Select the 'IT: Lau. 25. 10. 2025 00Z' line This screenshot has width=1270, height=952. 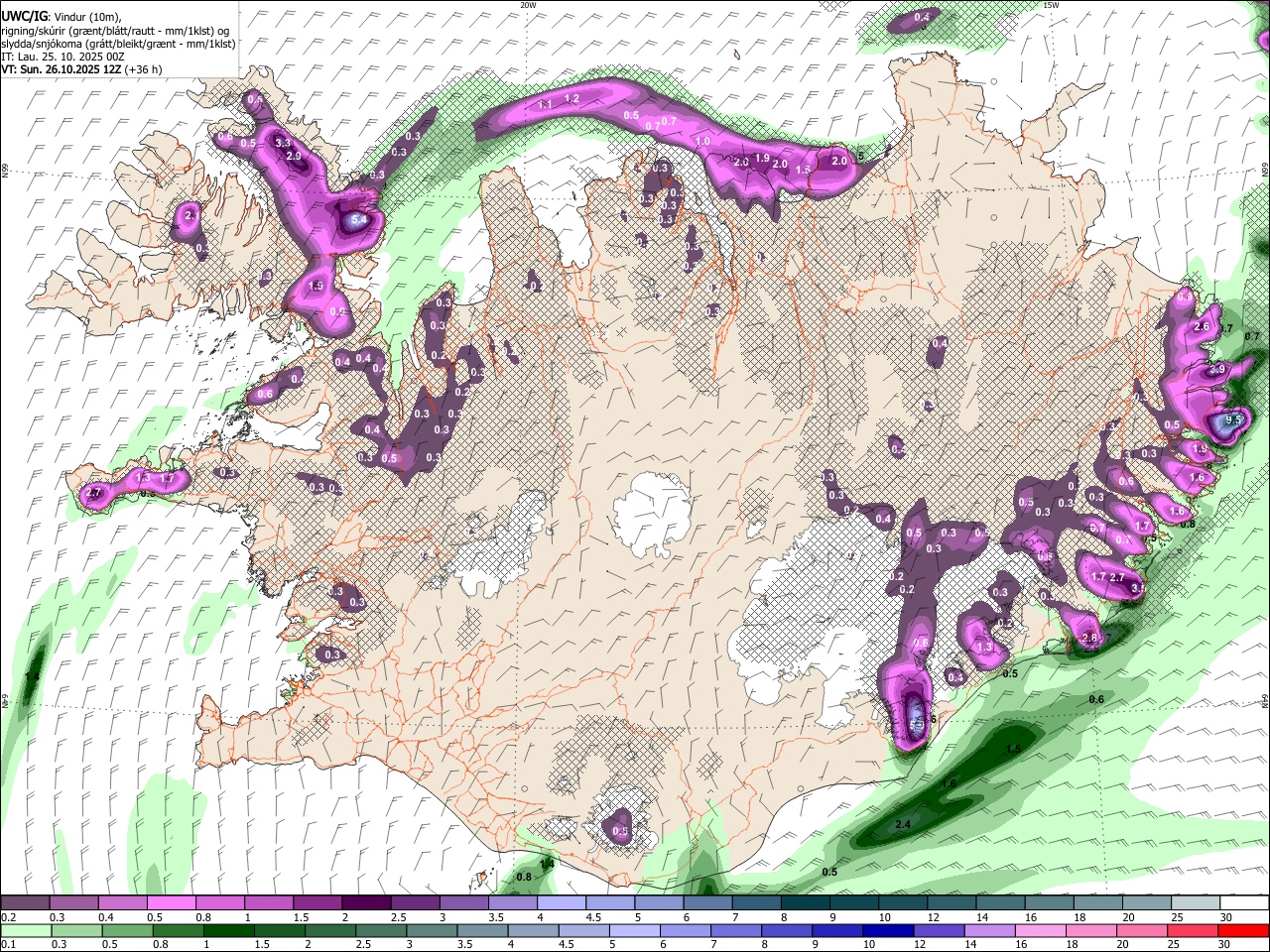pos(63,57)
